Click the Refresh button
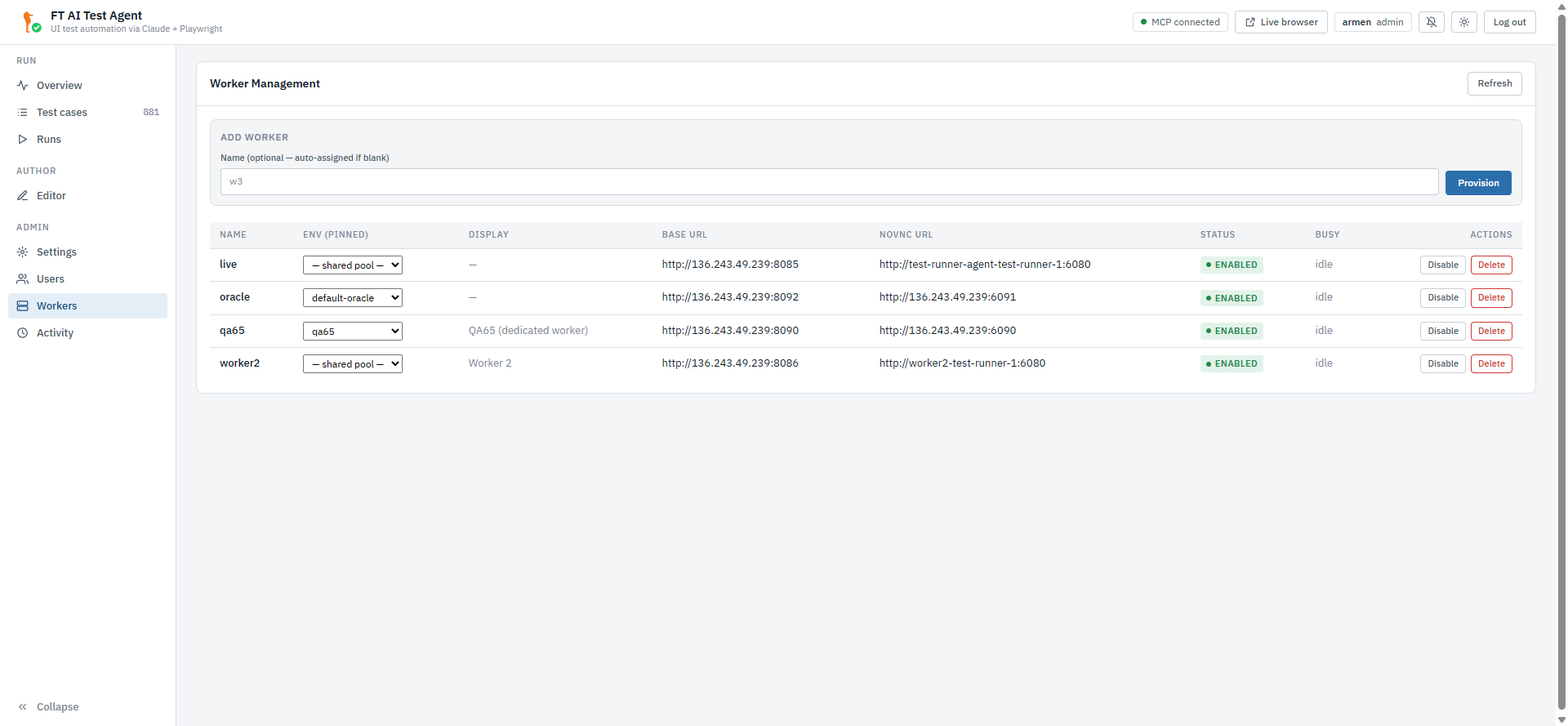 click(x=1494, y=84)
